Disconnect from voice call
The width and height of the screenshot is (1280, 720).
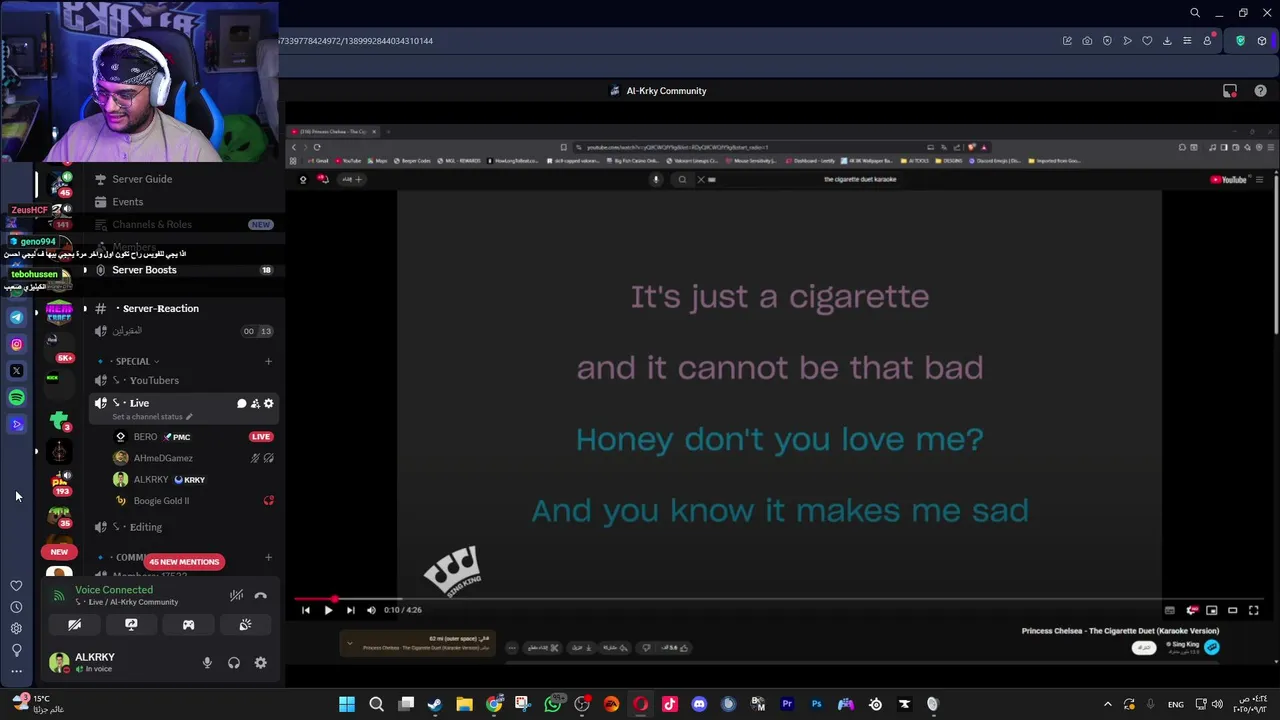(x=261, y=595)
